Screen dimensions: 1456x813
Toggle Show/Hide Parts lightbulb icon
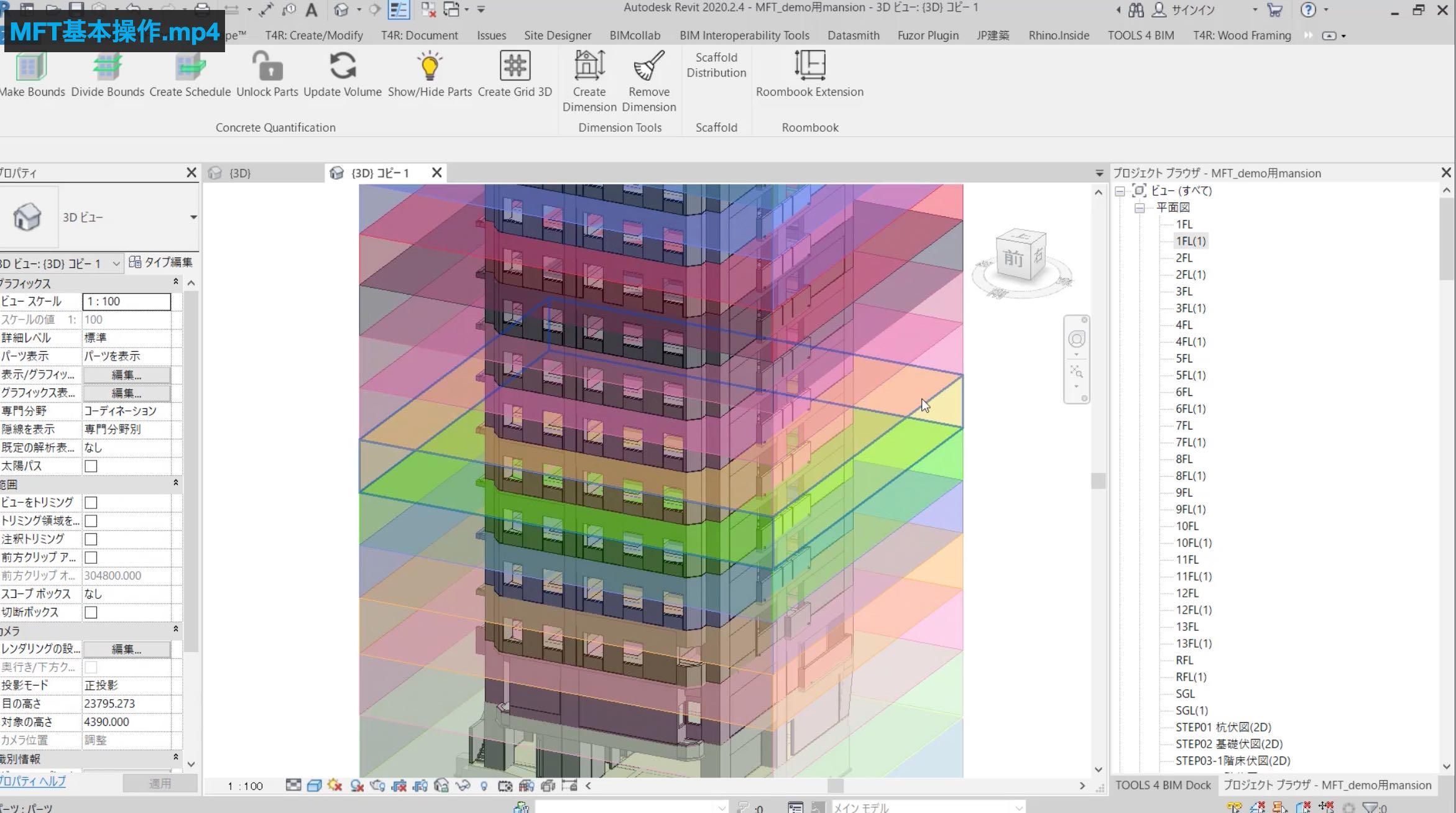coord(430,67)
